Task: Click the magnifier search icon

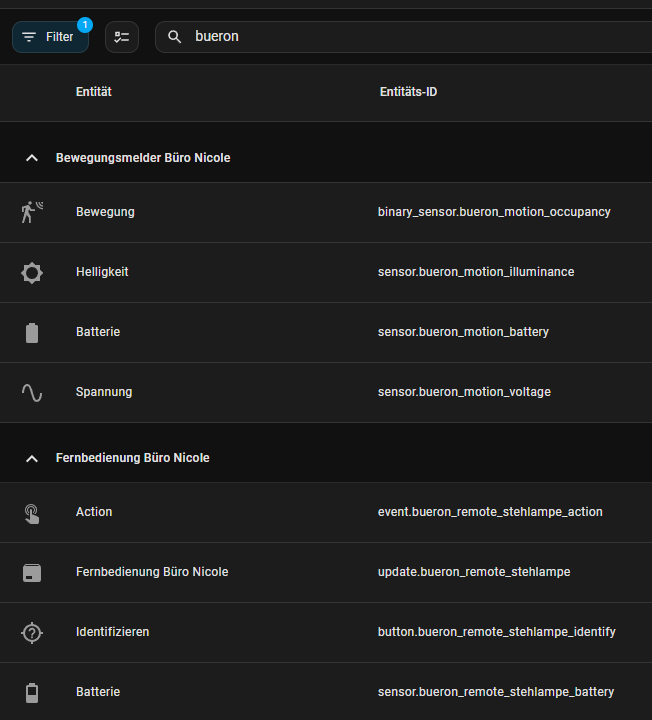Action: pyautogui.click(x=175, y=37)
